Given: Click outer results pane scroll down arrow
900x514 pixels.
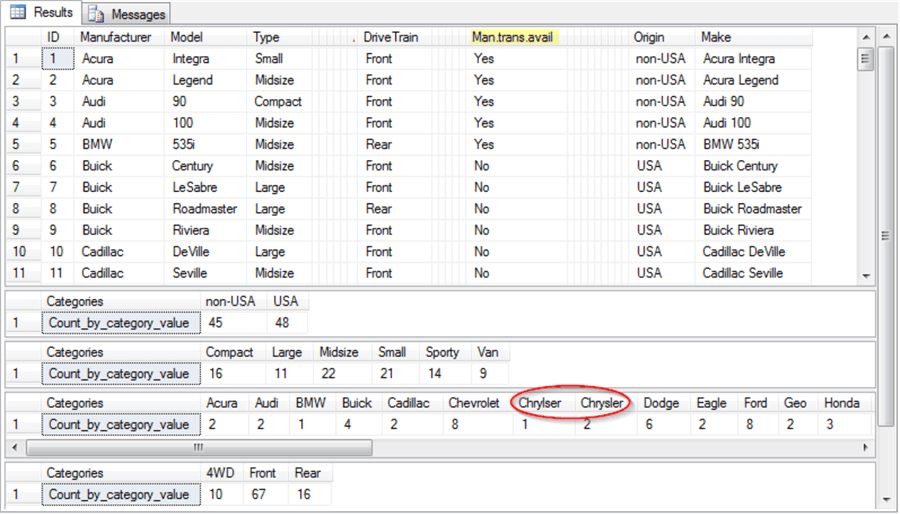Looking at the screenshot, I should pyautogui.click(x=886, y=501).
